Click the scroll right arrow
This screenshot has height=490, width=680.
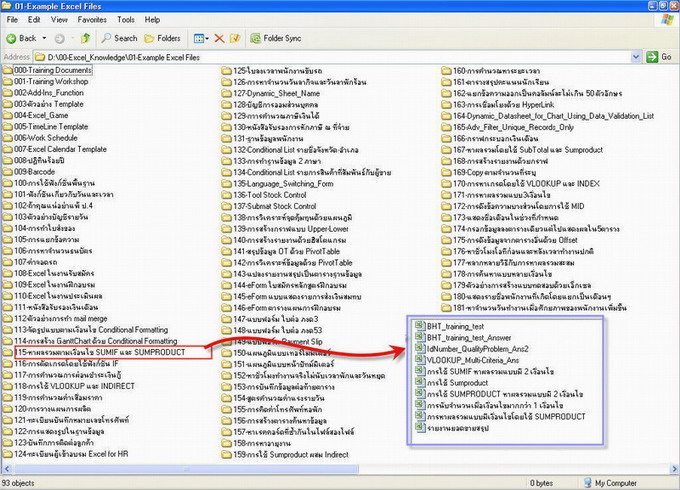(674, 469)
